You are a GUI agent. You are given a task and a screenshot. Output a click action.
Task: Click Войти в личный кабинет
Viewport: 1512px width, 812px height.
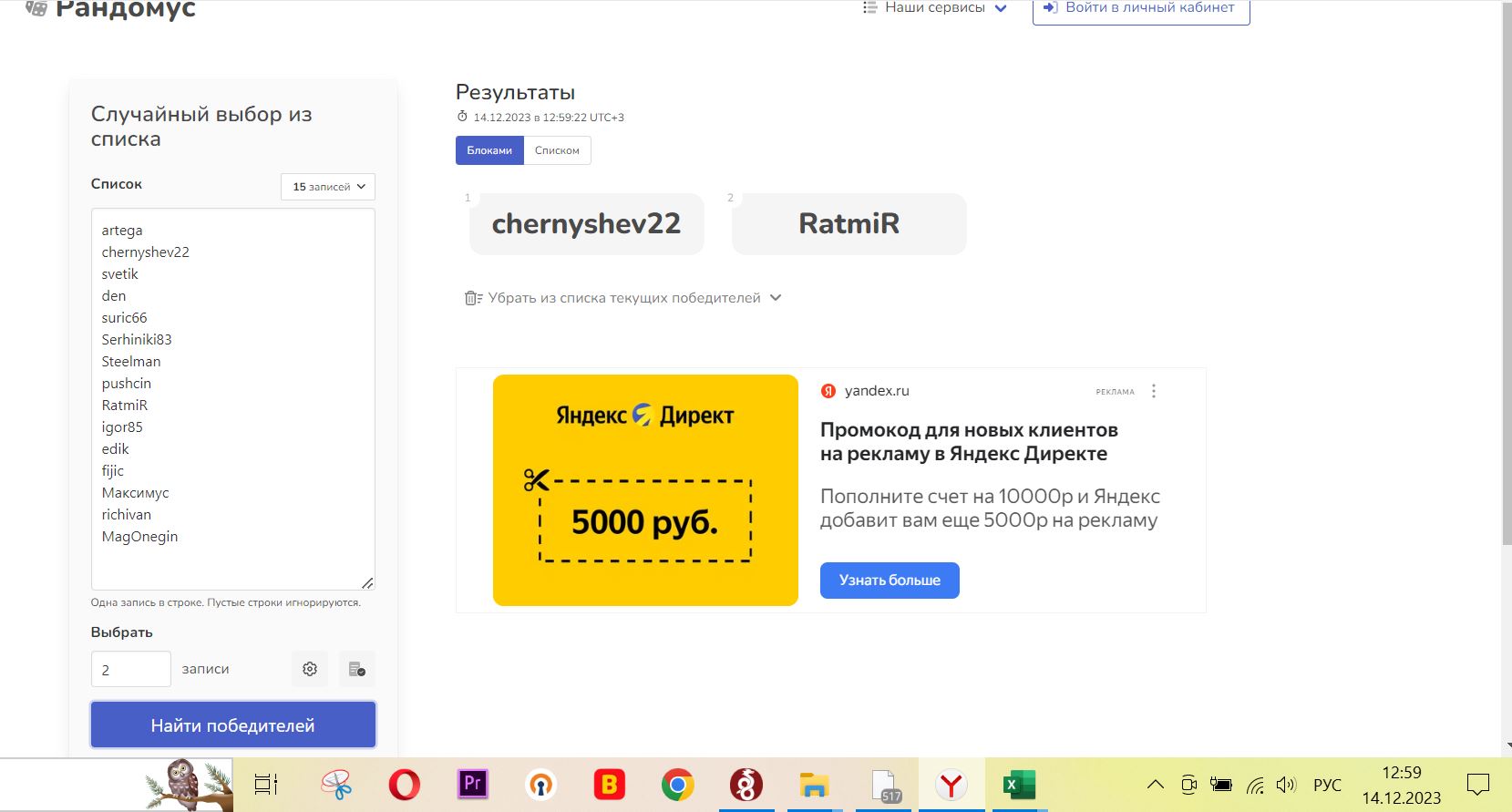click(1140, 9)
